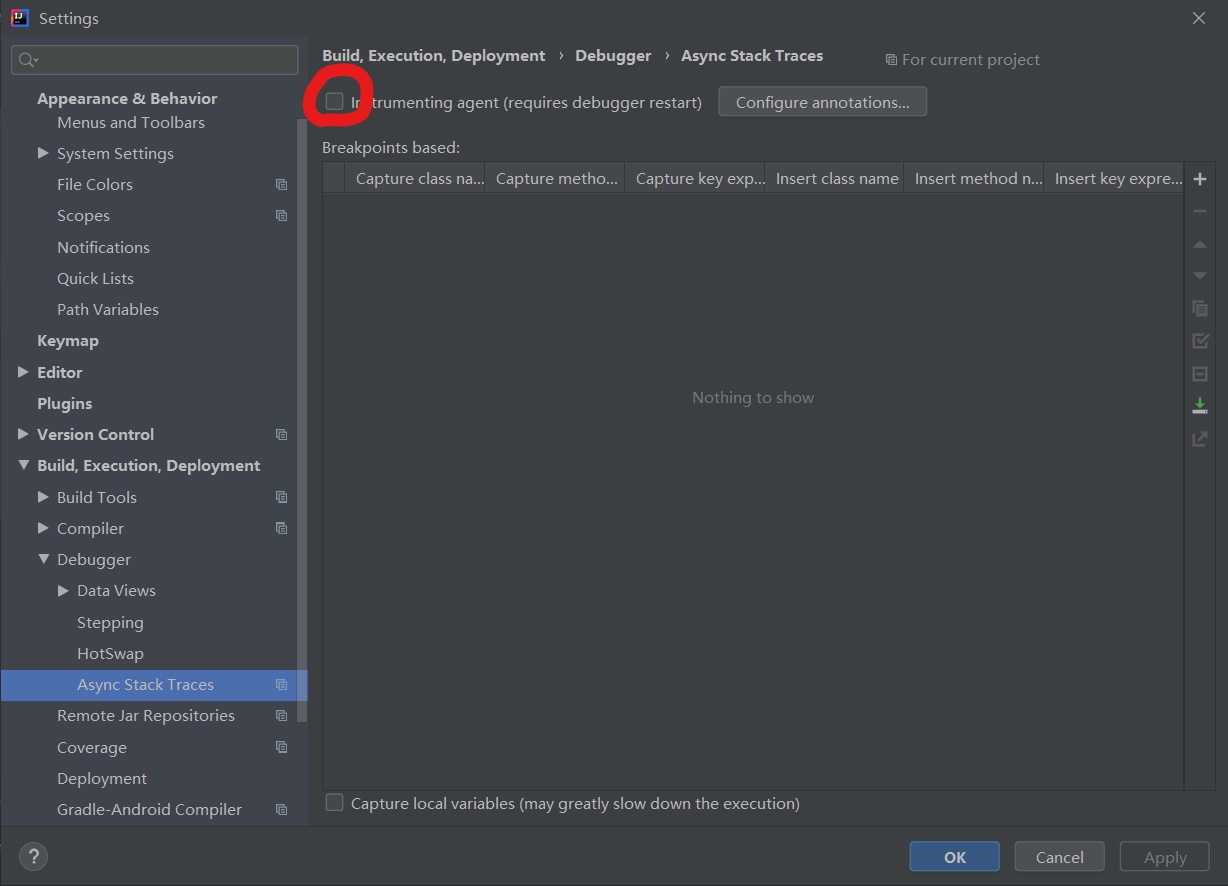This screenshot has height=886, width=1228.
Task: Switch to the HotSwap settings page
Action: click(x=110, y=653)
